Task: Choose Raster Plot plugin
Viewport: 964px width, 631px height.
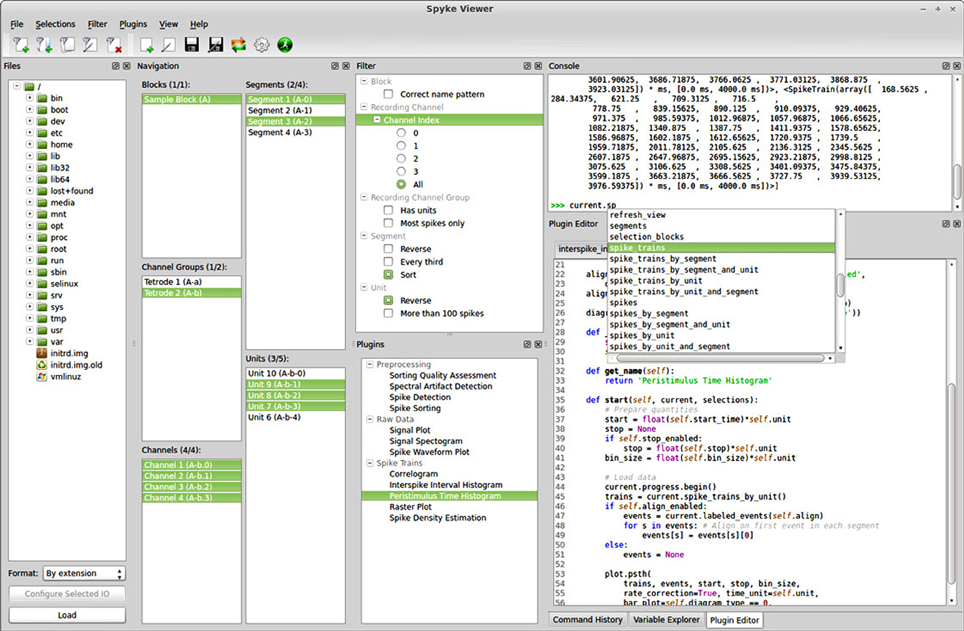Action: pyautogui.click(x=410, y=507)
